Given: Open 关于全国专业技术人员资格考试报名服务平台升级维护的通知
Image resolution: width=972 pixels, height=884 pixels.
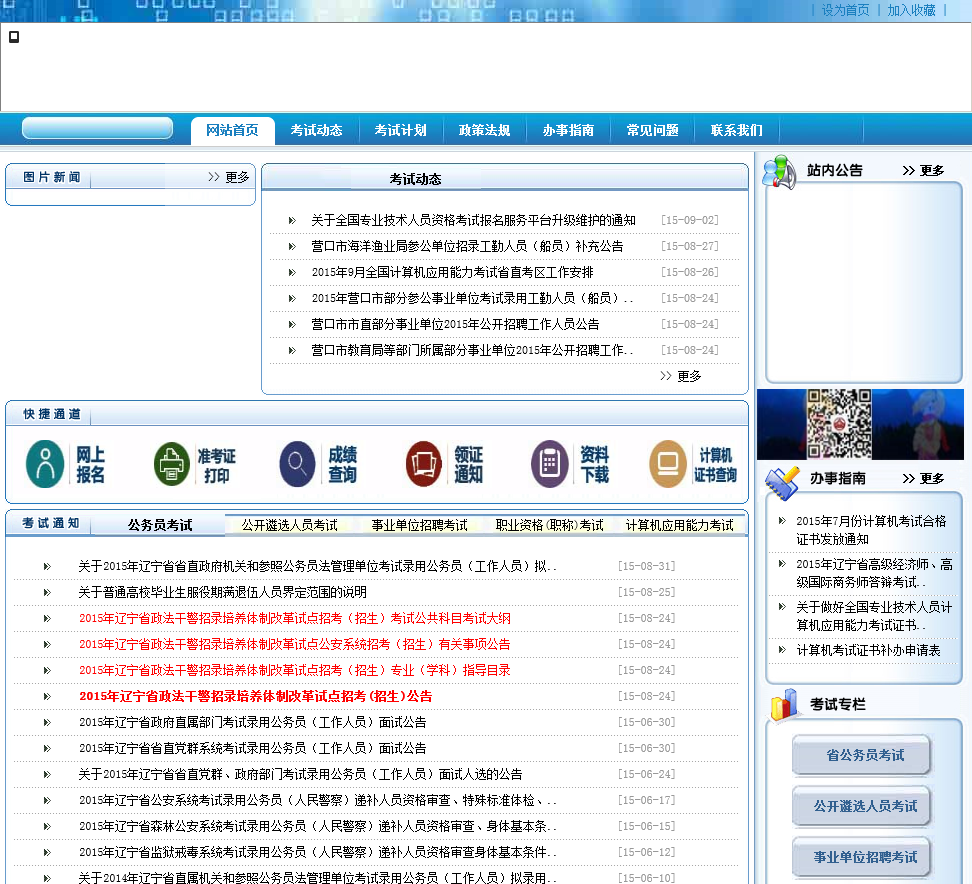Looking at the screenshot, I should tap(474, 220).
